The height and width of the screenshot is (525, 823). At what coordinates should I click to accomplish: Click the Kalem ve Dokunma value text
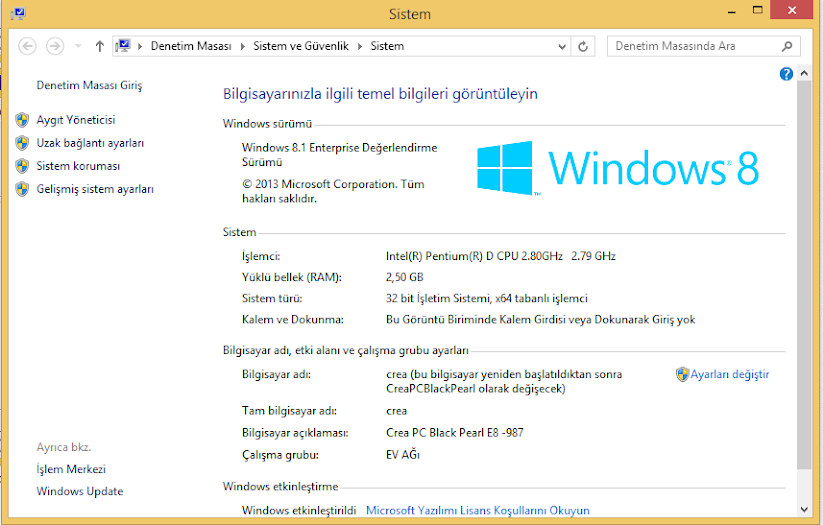[x=541, y=320]
